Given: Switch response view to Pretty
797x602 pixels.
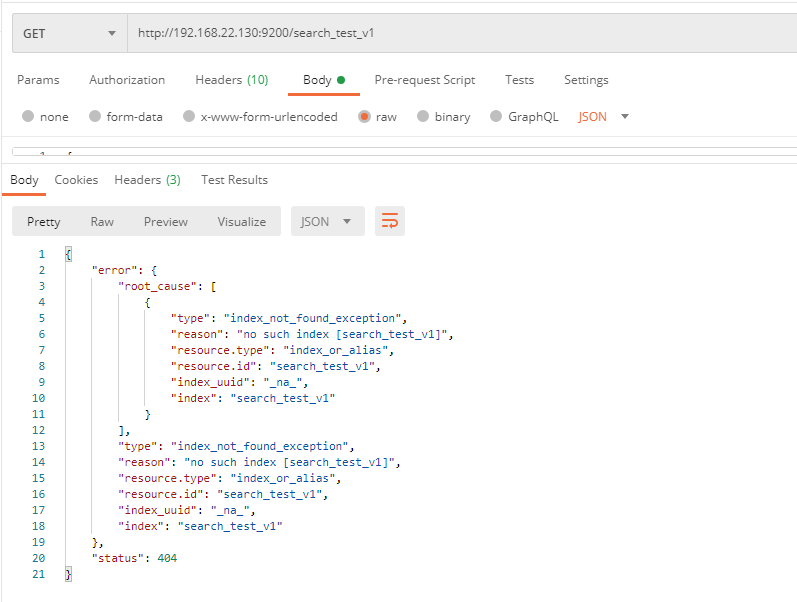Looking at the screenshot, I should point(44,222).
